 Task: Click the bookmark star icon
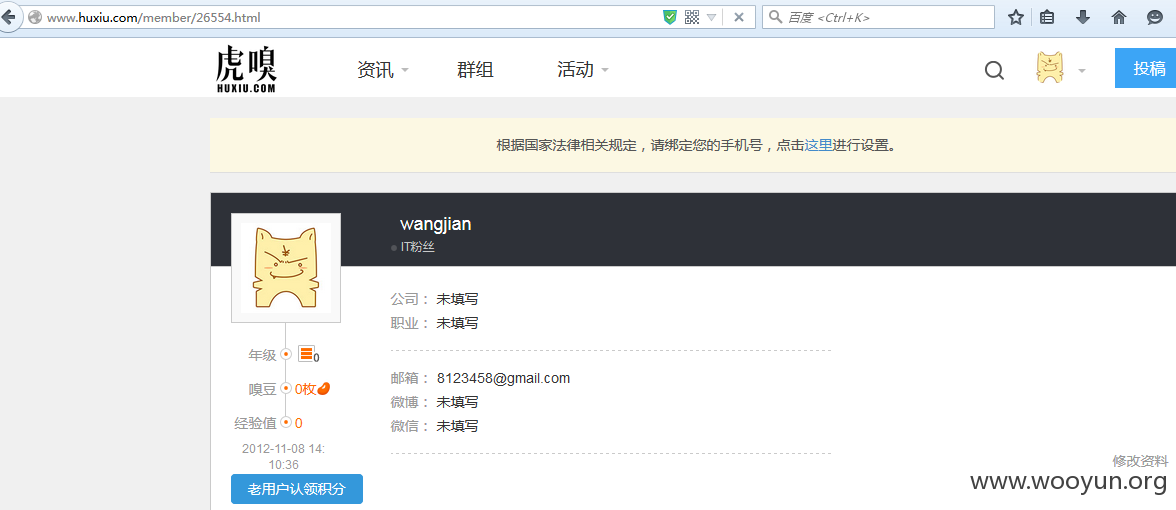[1016, 17]
